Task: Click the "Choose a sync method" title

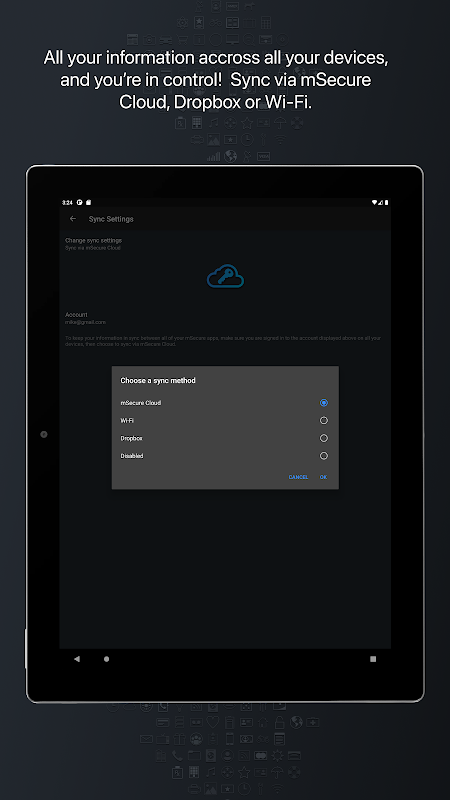Action: point(158,381)
